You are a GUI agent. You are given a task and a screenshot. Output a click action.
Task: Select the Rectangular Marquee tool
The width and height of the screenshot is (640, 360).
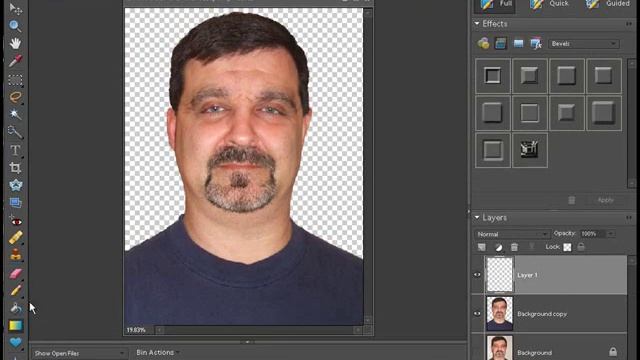pos(16,80)
